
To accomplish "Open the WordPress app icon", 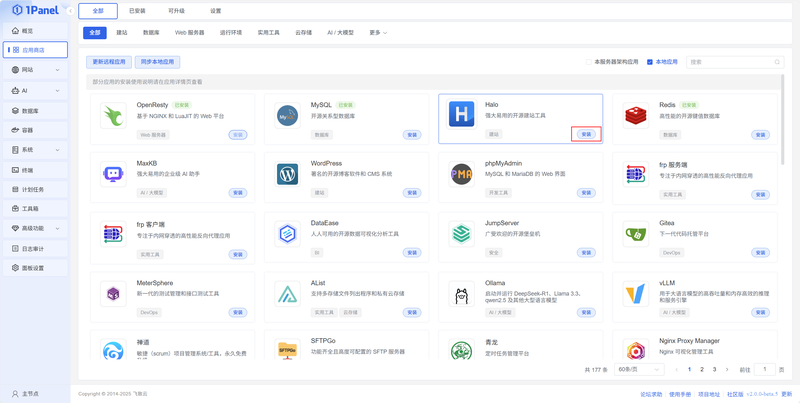I will click(x=287, y=174).
